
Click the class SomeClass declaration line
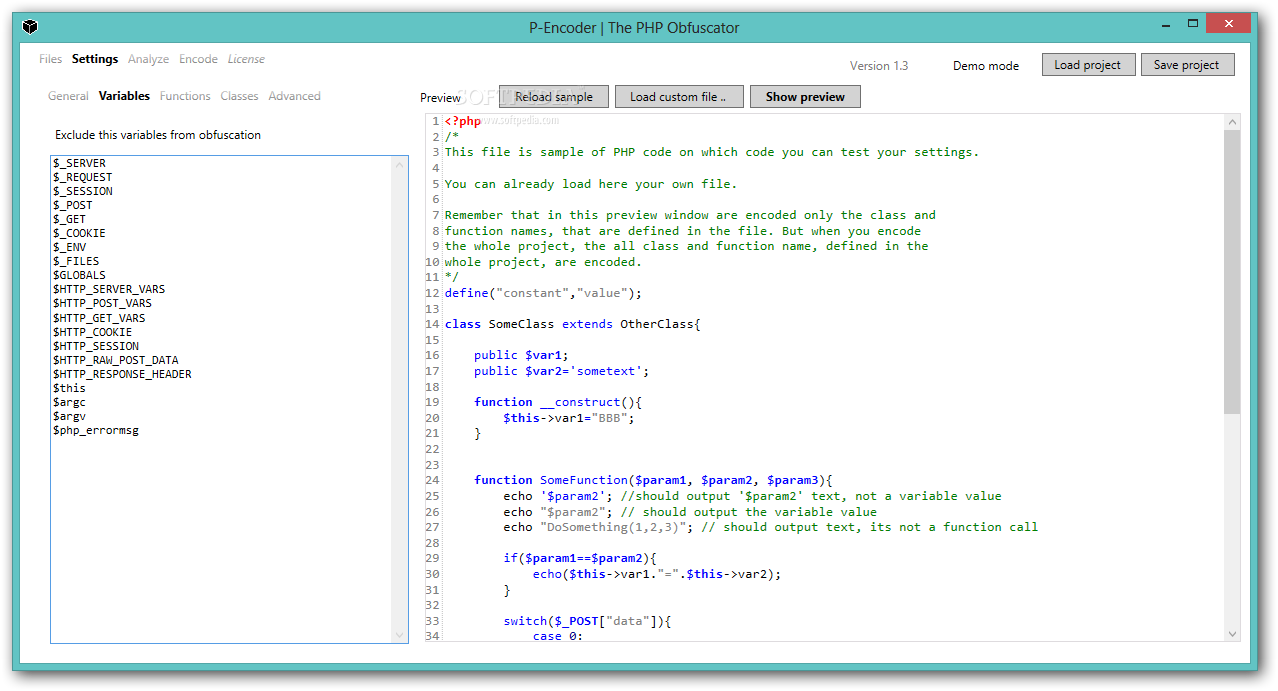tap(573, 324)
